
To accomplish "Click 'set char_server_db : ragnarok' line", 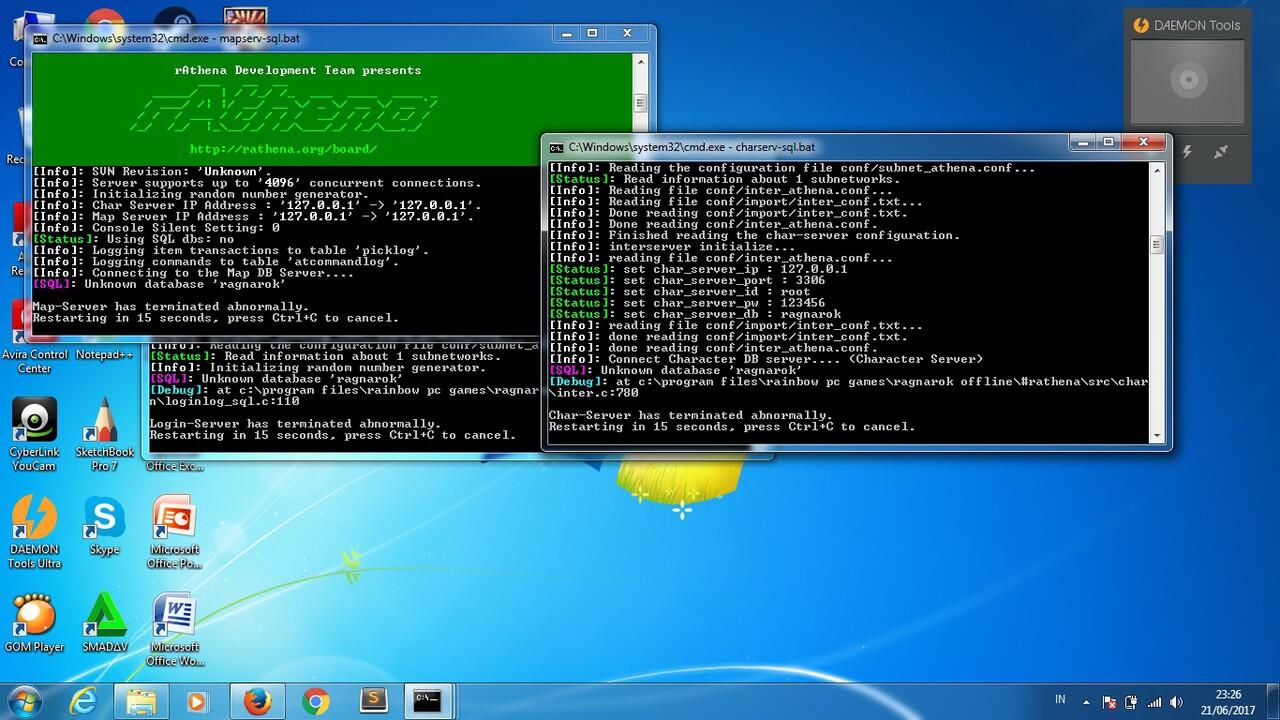I will pyautogui.click(x=694, y=314).
